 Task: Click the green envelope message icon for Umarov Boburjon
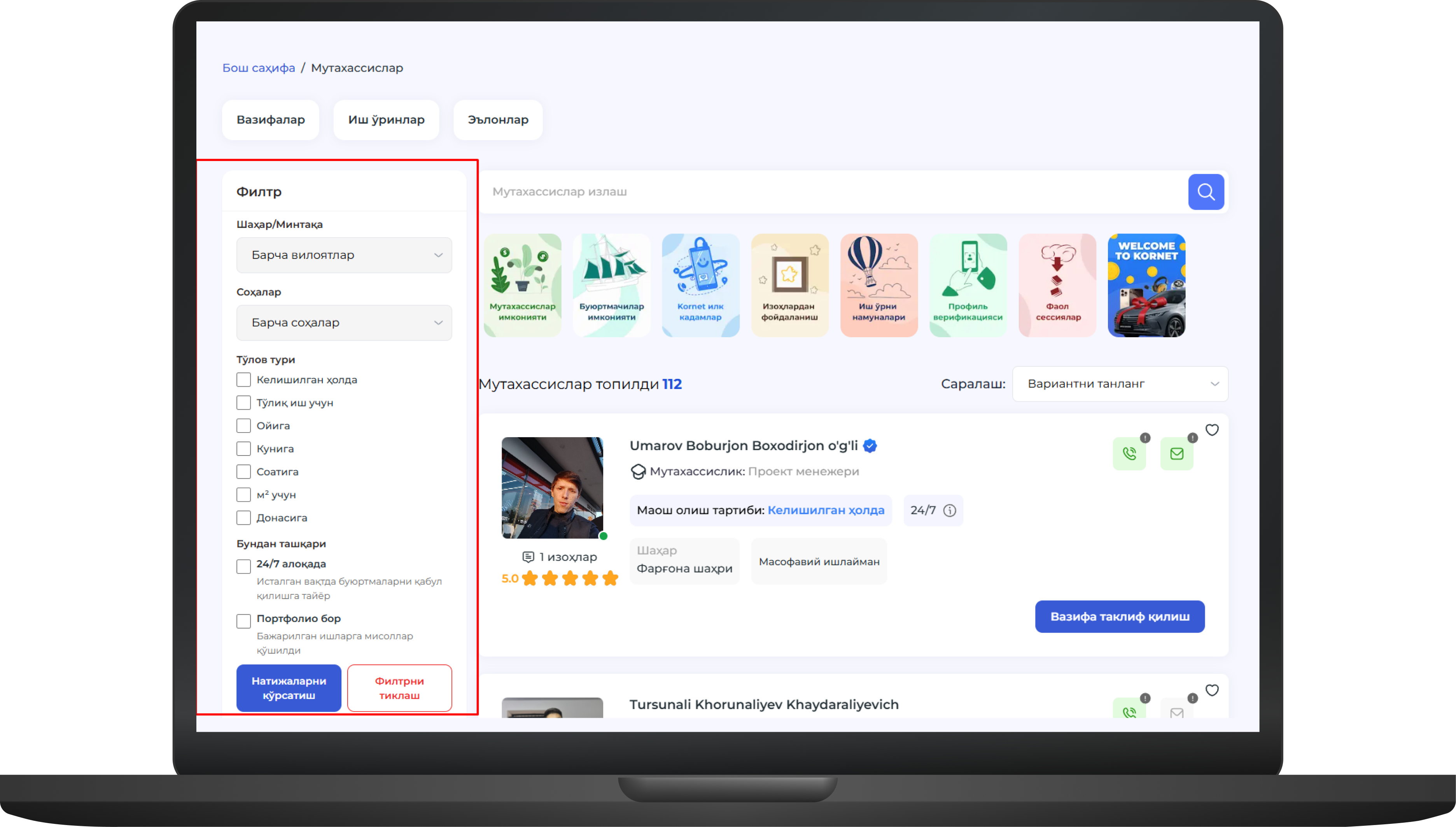(x=1177, y=453)
